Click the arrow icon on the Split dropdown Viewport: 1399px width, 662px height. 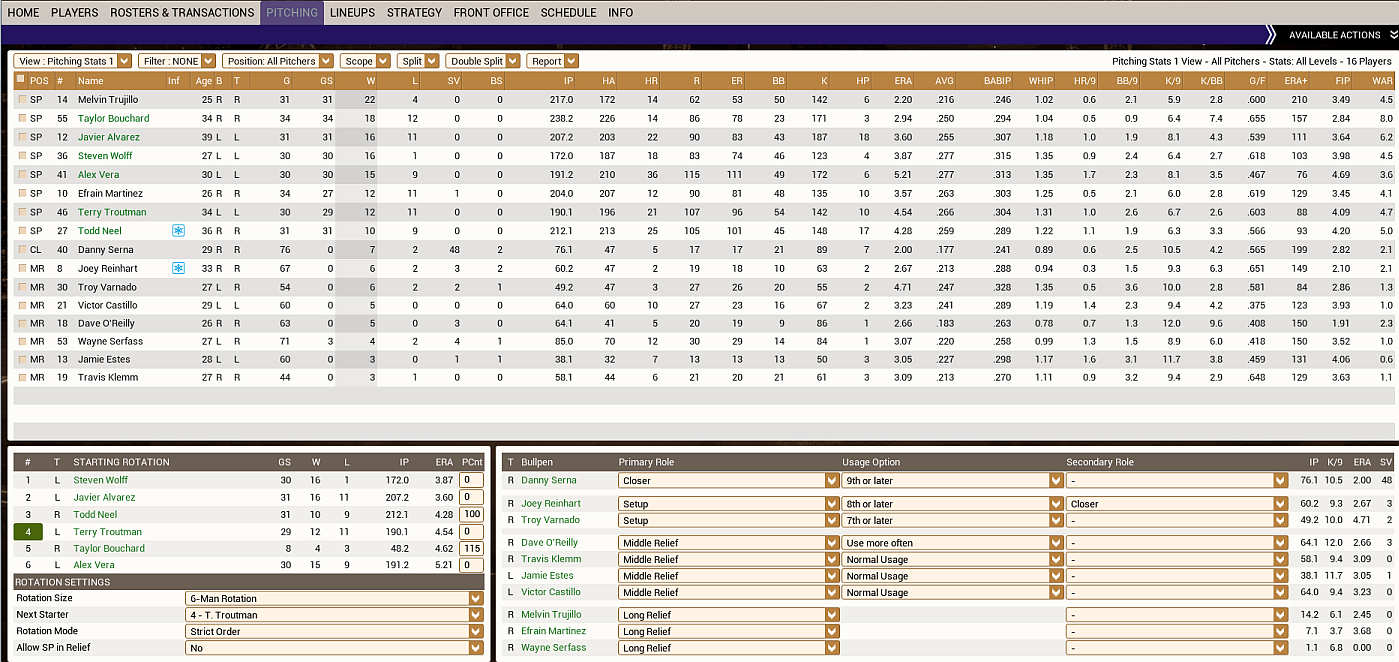pyautogui.click(x=432, y=61)
